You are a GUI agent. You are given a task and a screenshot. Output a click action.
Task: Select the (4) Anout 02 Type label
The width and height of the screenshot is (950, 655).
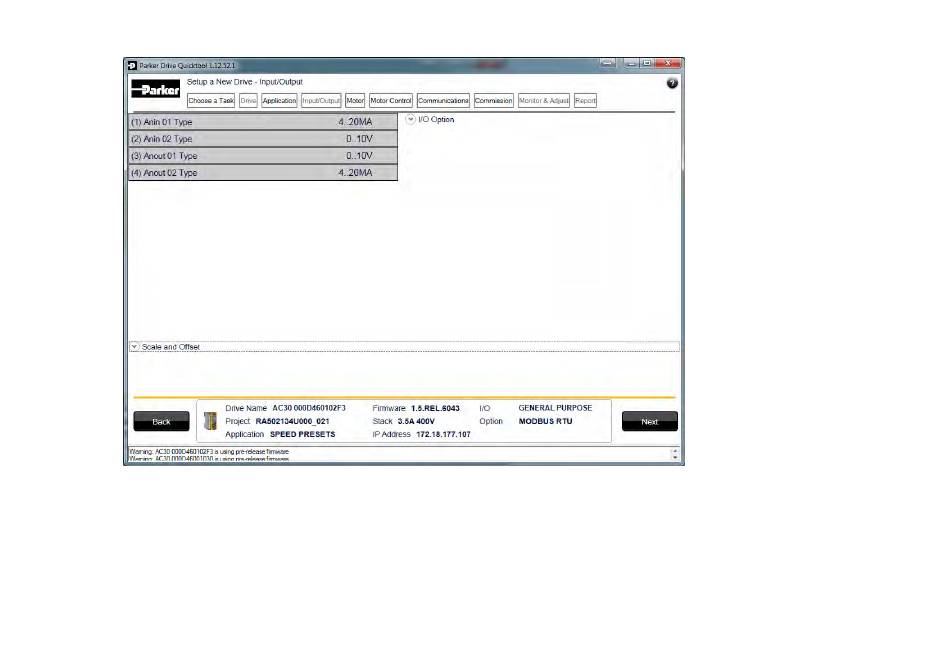tap(164, 173)
